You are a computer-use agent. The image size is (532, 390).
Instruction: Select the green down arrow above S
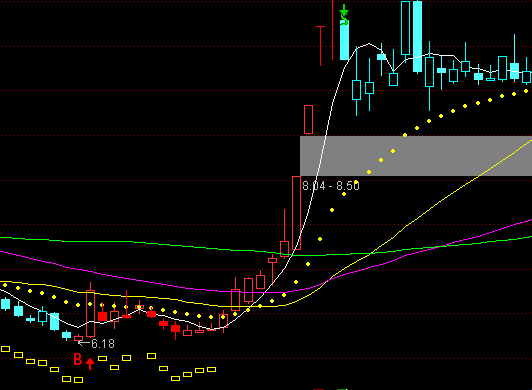[344, 9]
